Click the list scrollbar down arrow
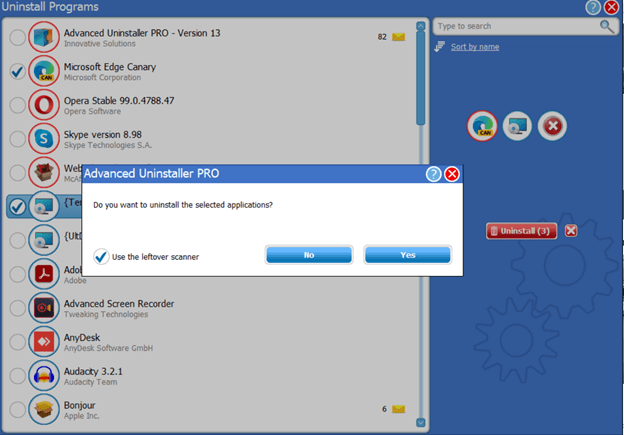 click(x=421, y=423)
